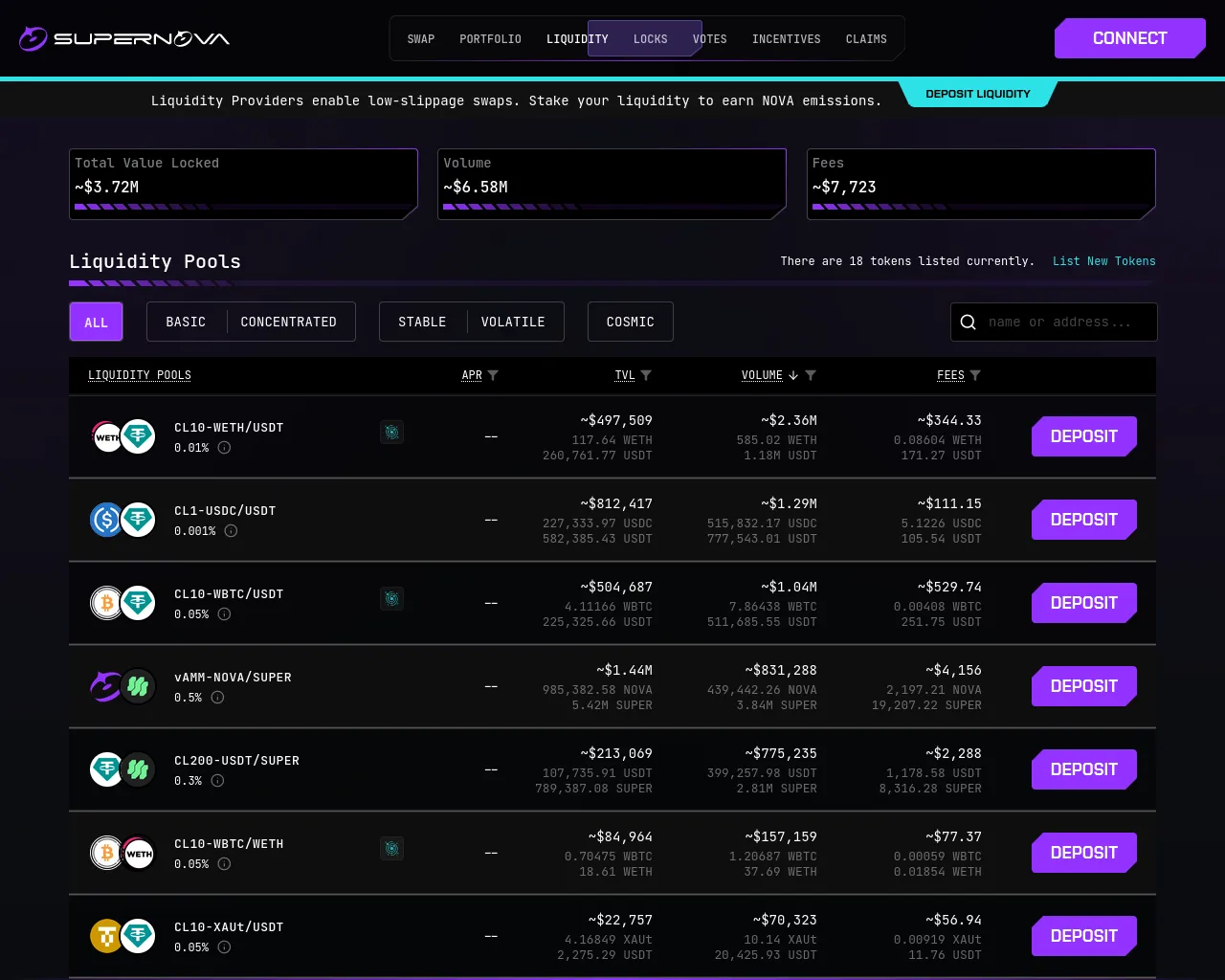Image resolution: width=1225 pixels, height=980 pixels.
Task: Open the TVL column filter funnel
Action: click(646, 375)
